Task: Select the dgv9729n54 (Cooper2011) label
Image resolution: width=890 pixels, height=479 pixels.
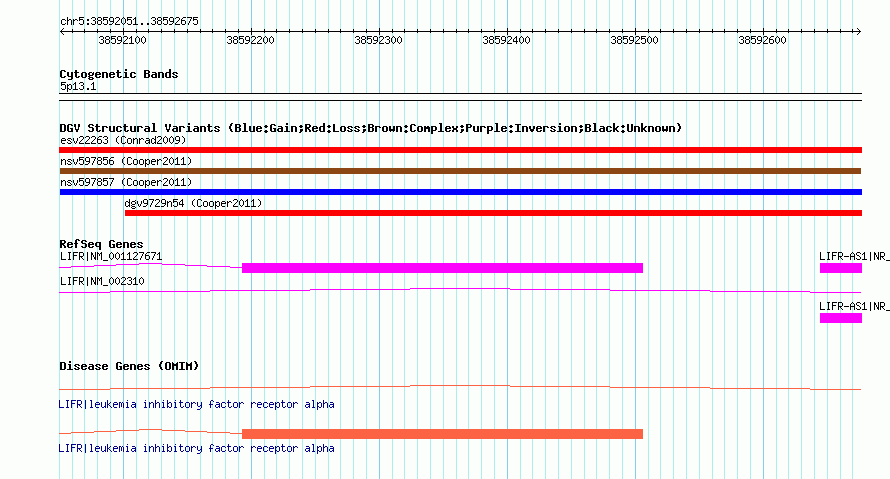Action: (194, 203)
